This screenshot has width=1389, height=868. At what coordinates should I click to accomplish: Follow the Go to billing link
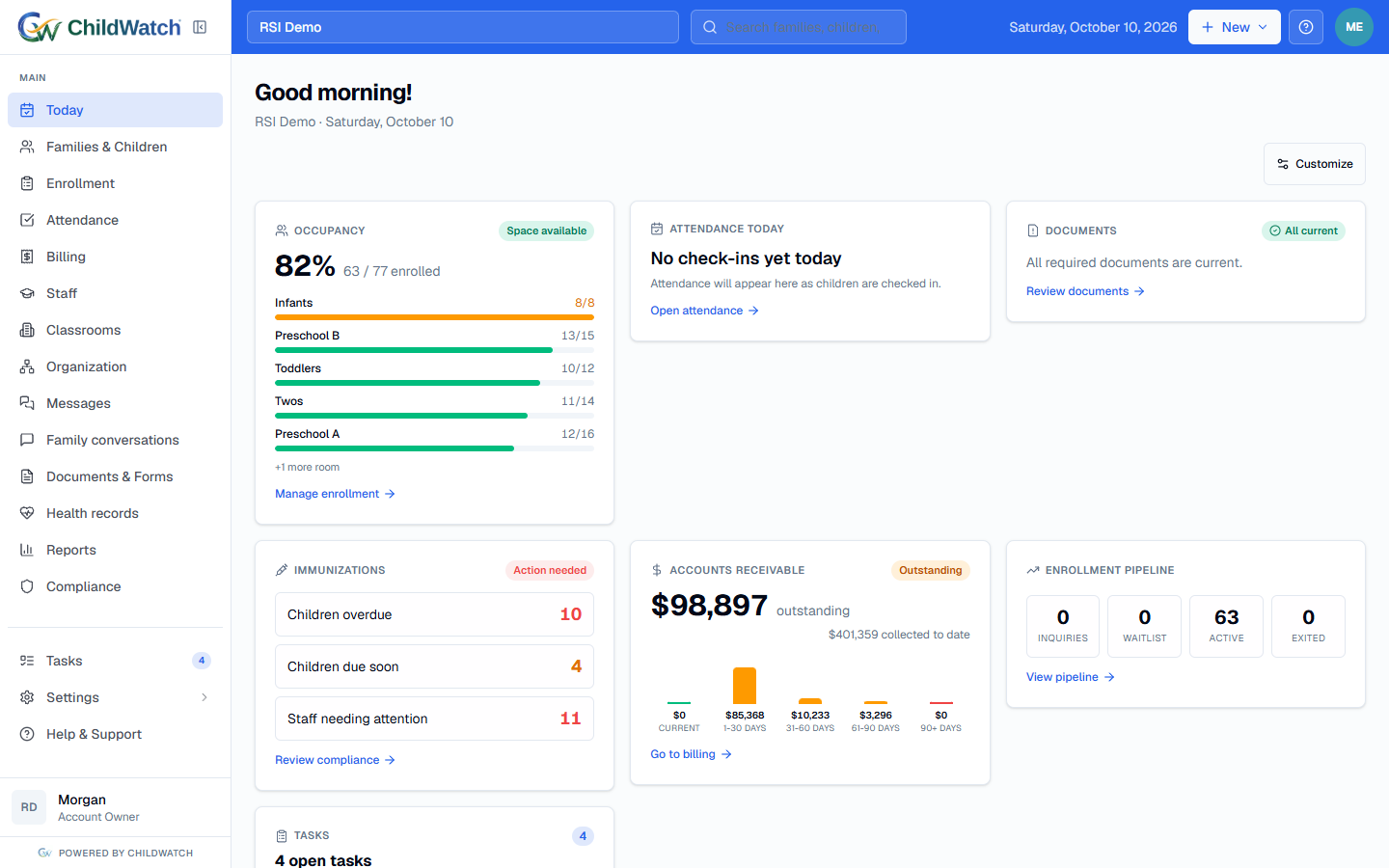coord(691,754)
